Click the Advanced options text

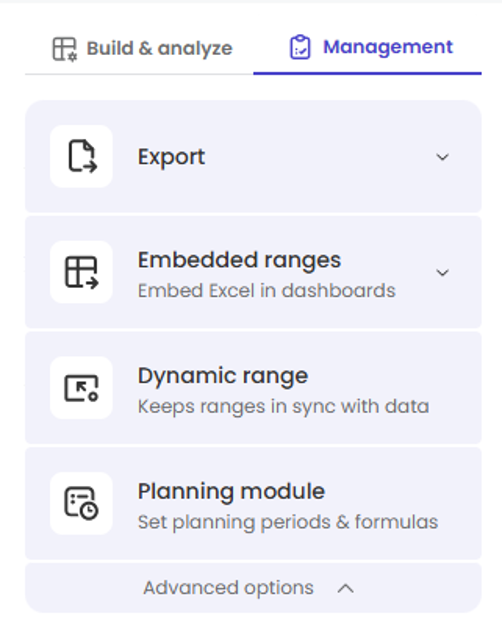pos(229,588)
